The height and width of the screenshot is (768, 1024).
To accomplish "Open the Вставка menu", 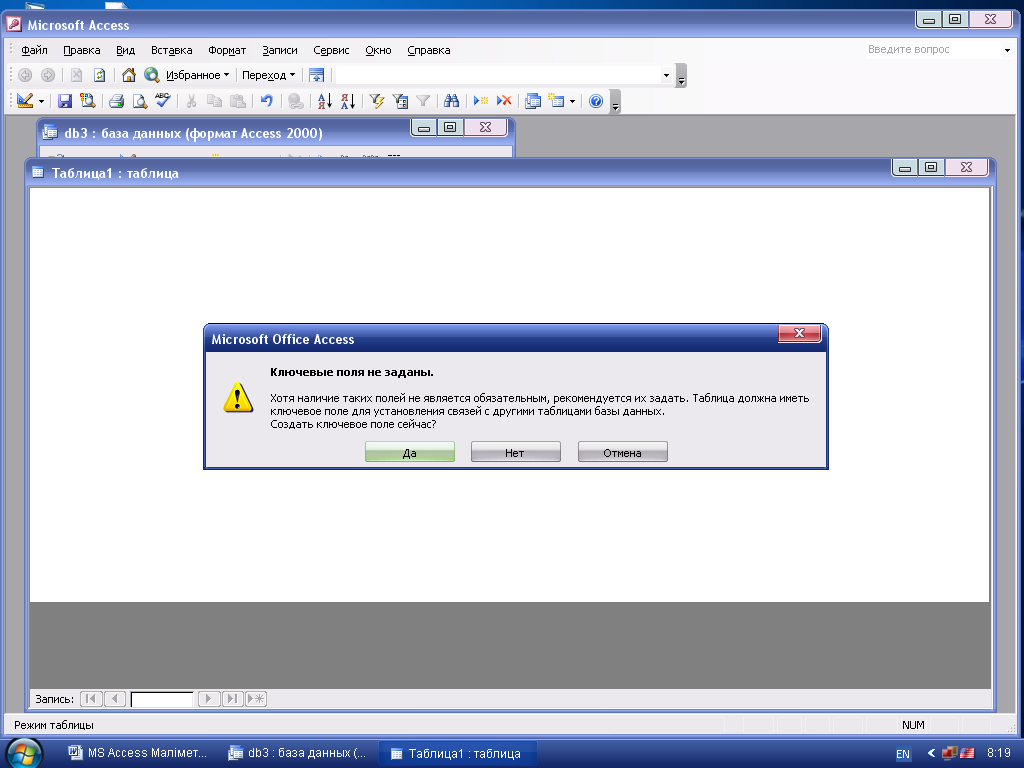I will (x=171, y=50).
